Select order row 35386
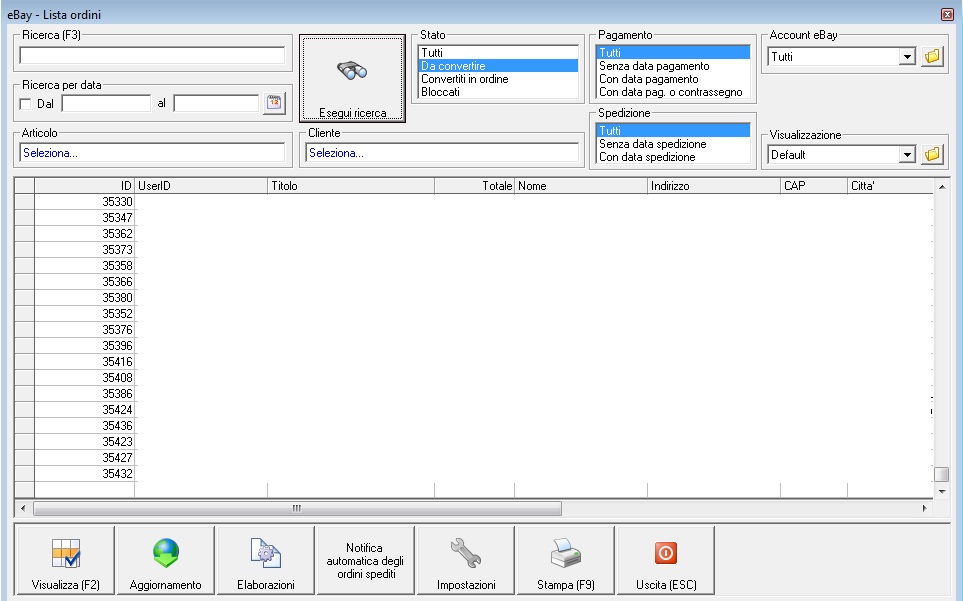Viewport: 963px width, 601px height. [x=85, y=393]
